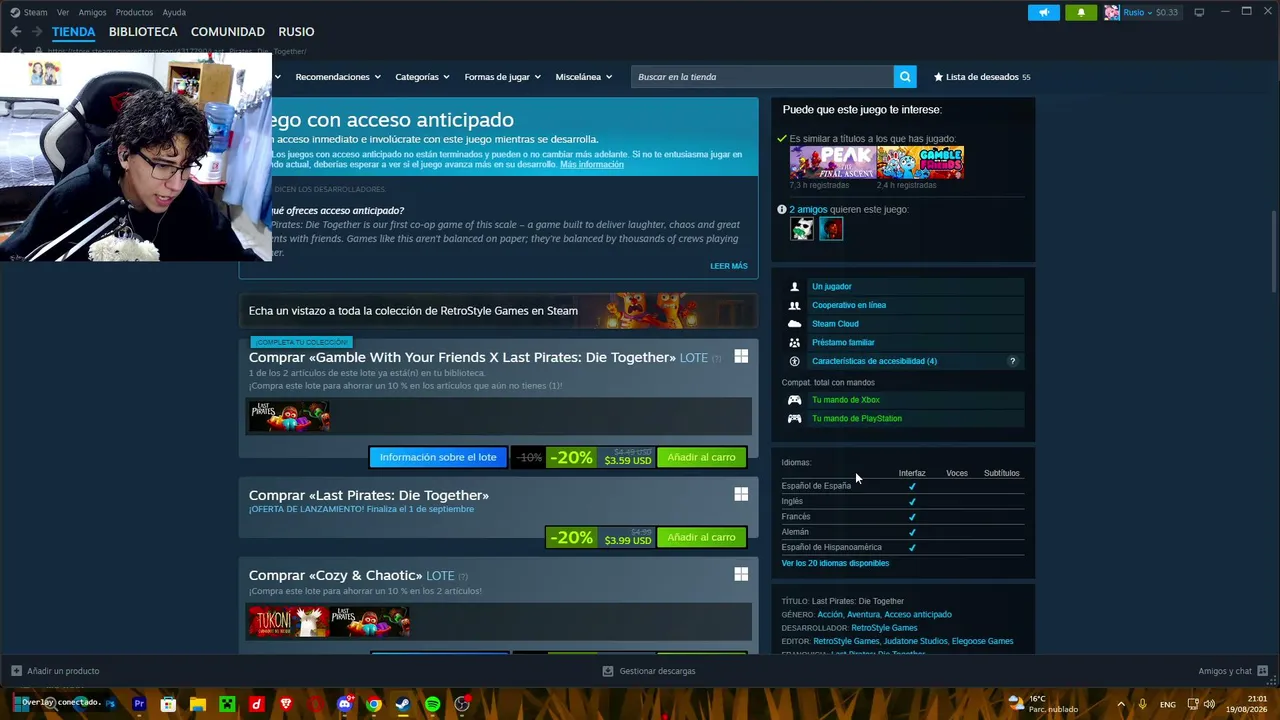Switch to Big Picture mode monitor icon
Image resolution: width=1280 pixels, height=720 pixels.
pyautogui.click(x=1199, y=12)
